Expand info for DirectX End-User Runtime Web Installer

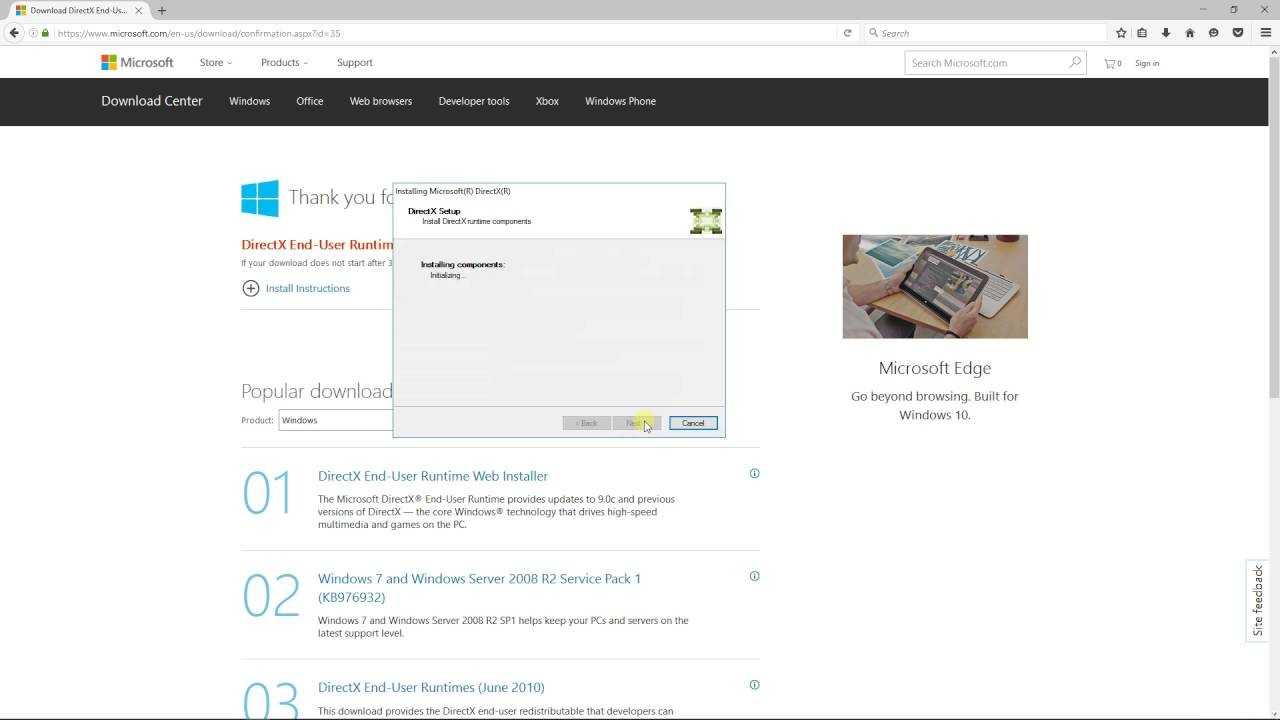click(754, 473)
